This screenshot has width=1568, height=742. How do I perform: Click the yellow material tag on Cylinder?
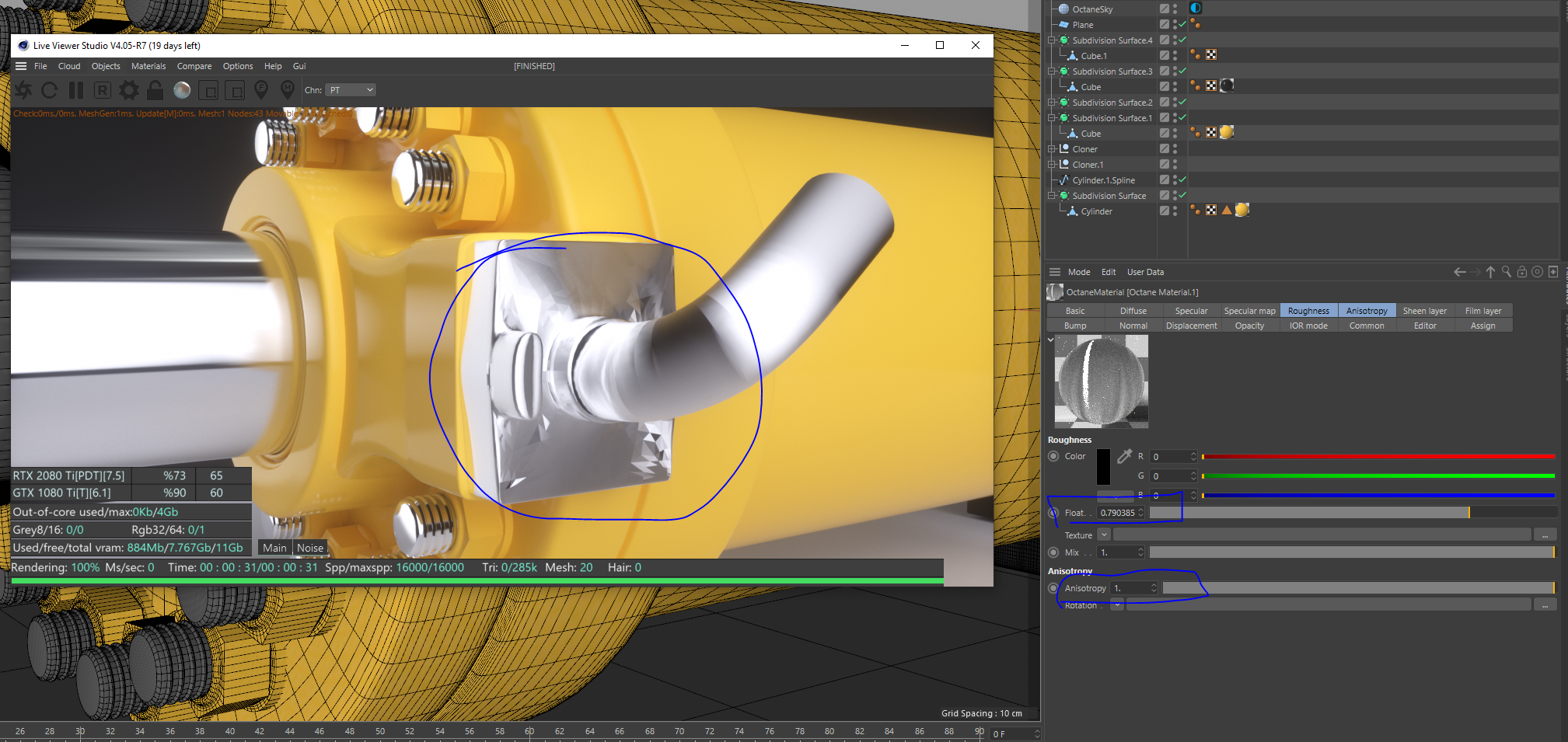click(1242, 211)
